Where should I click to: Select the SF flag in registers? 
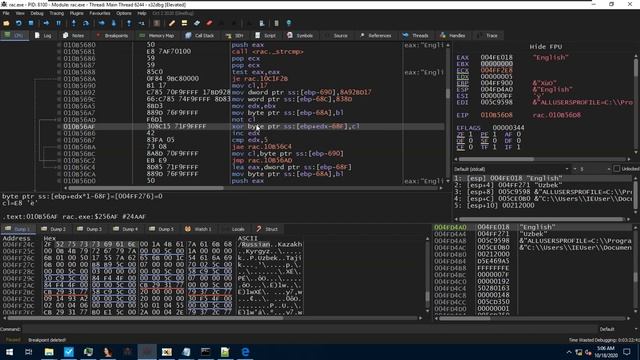coord(484,140)
